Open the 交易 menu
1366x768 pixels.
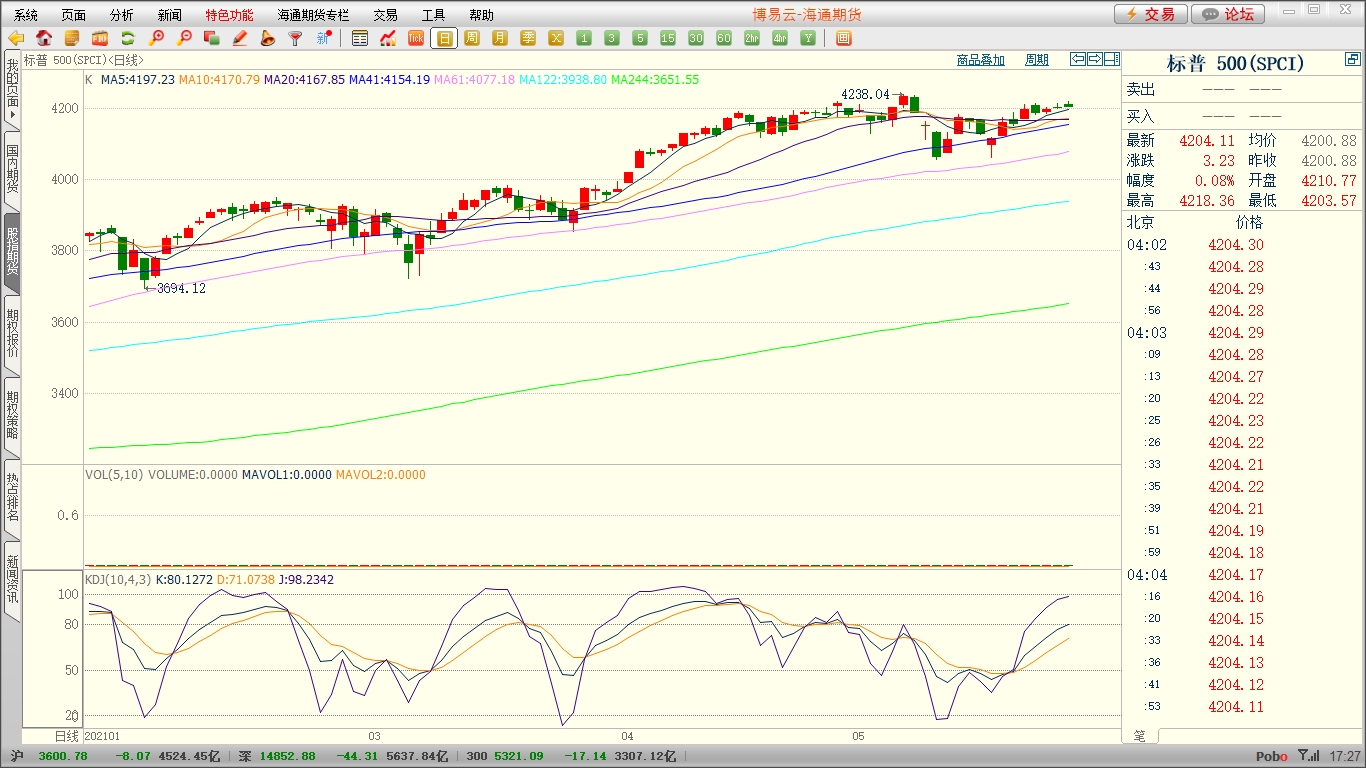coord(385,15)
